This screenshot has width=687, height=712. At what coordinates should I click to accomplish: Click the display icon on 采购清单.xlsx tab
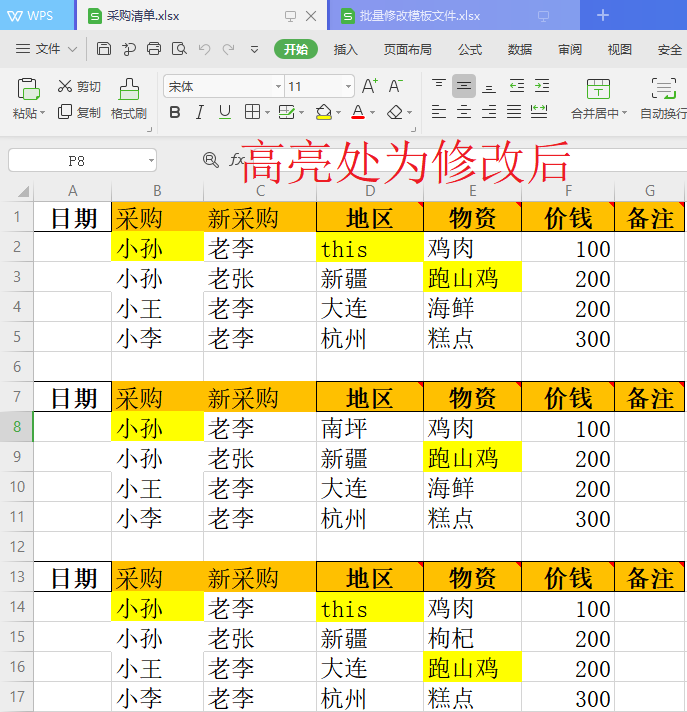290,16
